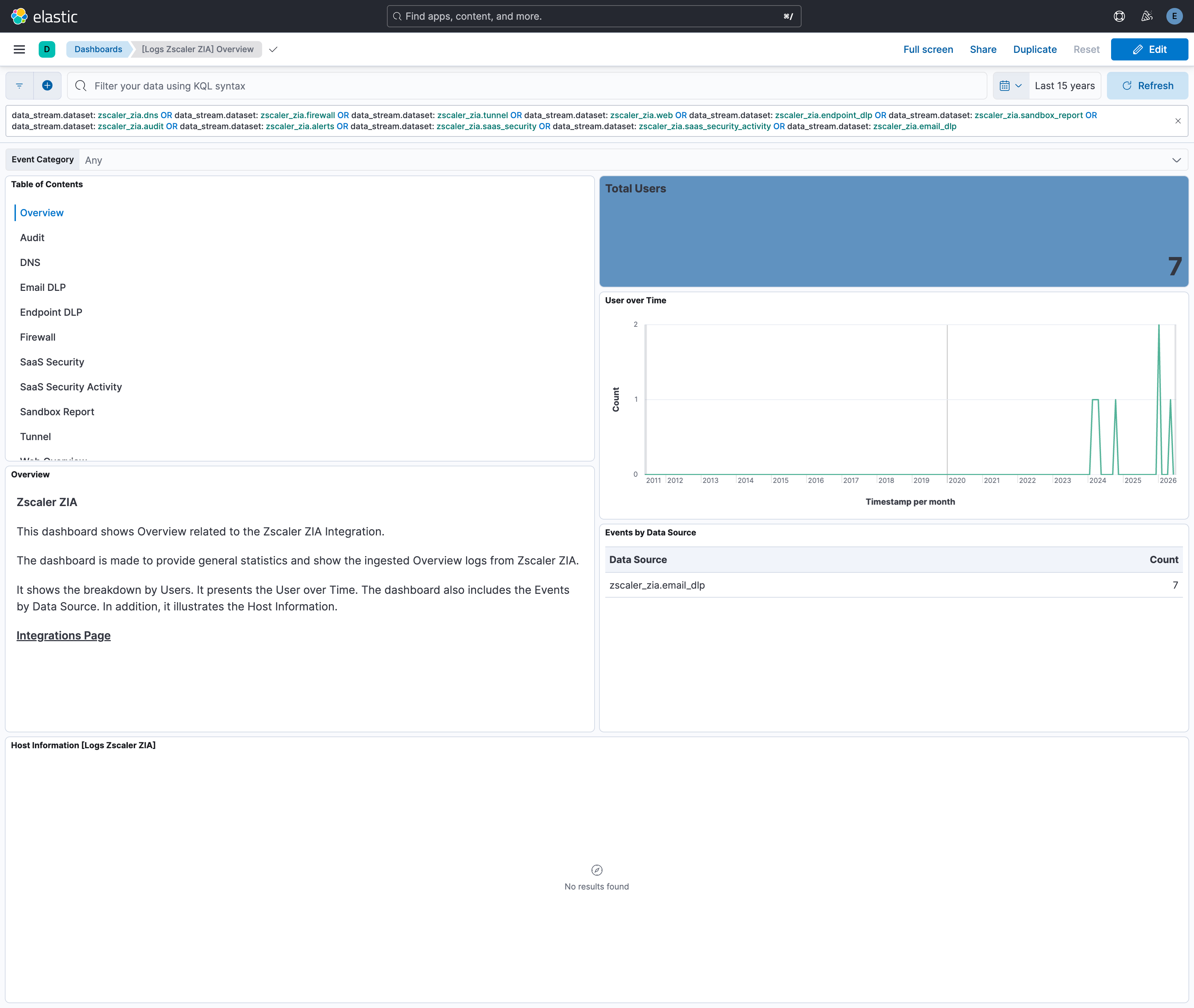Image resolution: width=1194 pixels, height=1008 pixels.
Task: Select Email DLP in Table of Contents
Action: point(43,287)
